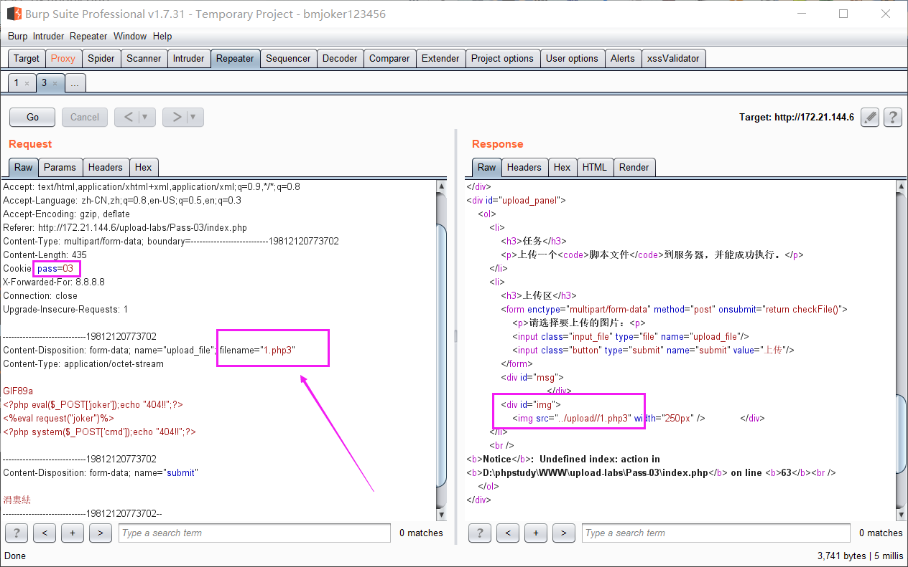Show request Hex view

click(143, 167)
